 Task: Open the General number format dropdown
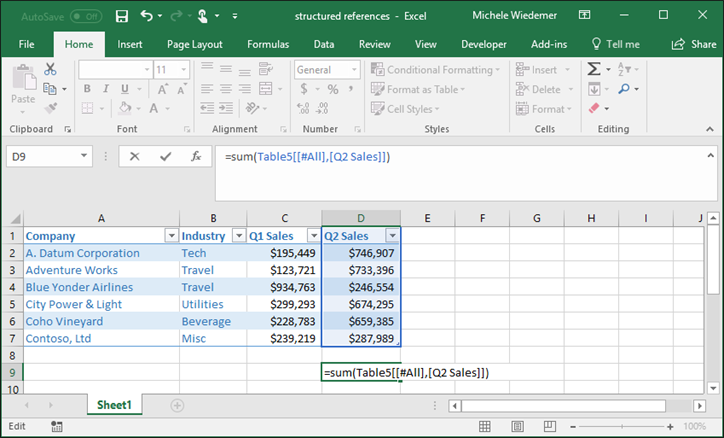[354, 70]
